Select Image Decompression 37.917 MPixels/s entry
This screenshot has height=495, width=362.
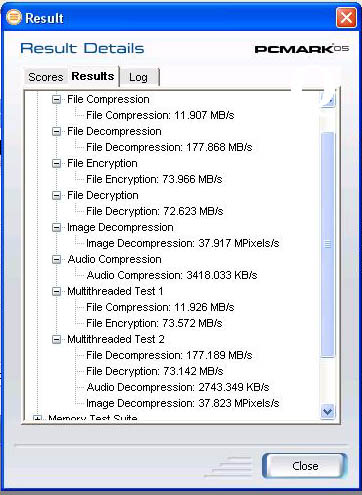[183, 243]
